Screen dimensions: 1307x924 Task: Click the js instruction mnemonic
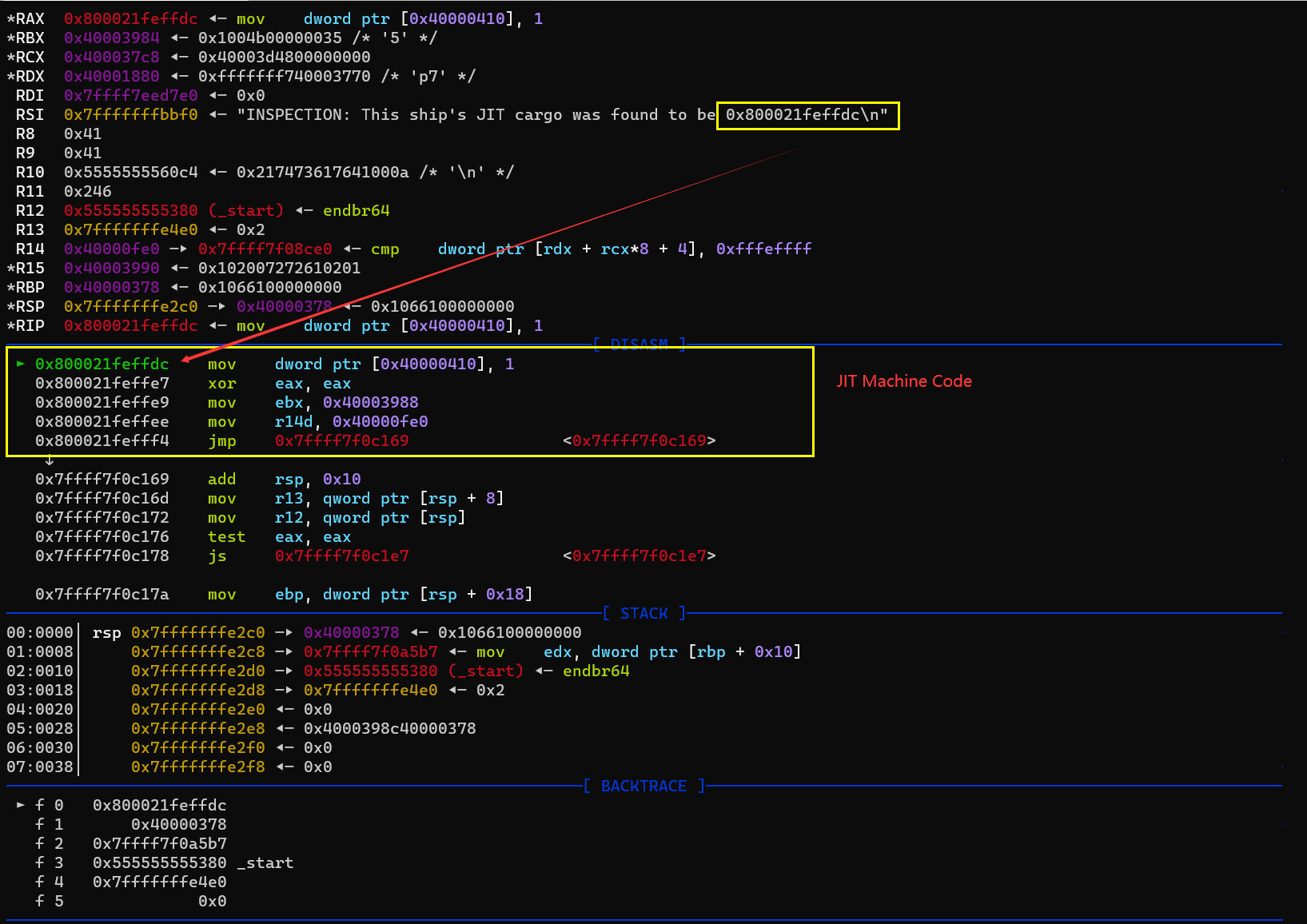point(217,556)
